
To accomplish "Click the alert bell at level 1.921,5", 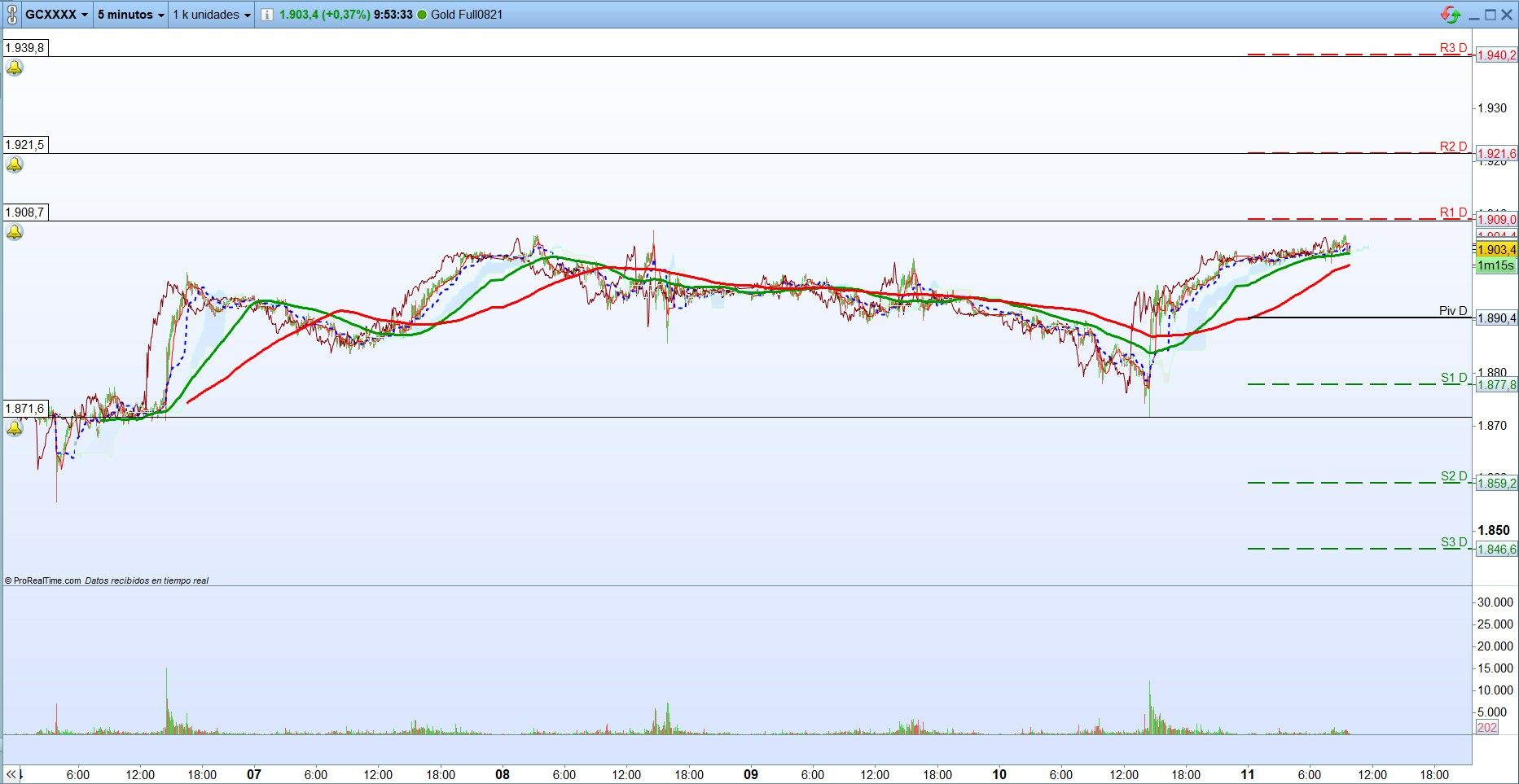I will (14, 165).
